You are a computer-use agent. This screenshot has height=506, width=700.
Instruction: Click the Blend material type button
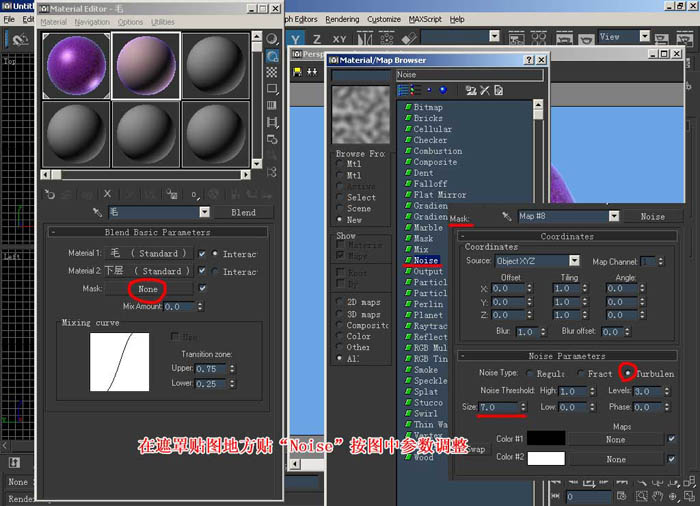[x=243, y=213]
